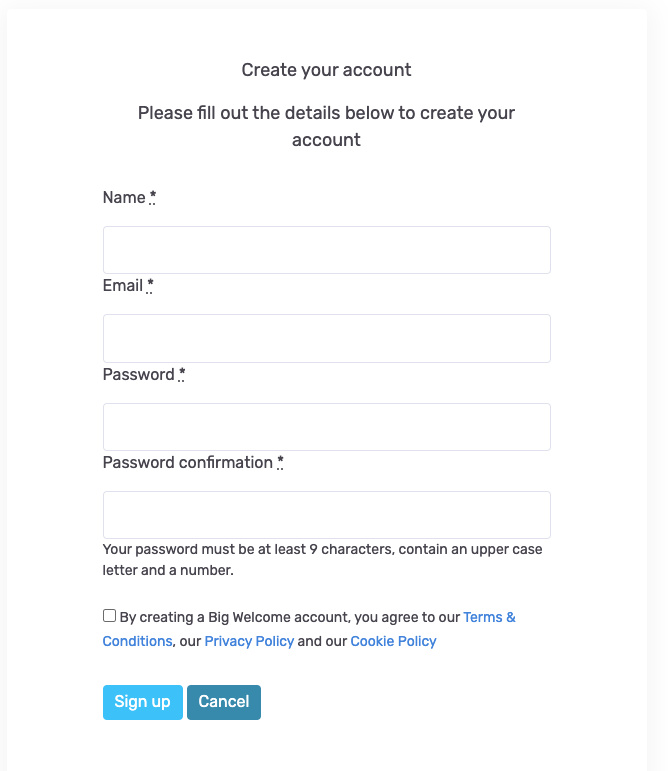The height and width of the screenshot is (771, 668).
Task: Click the password requirements hint text
Action: click(322, 560)
